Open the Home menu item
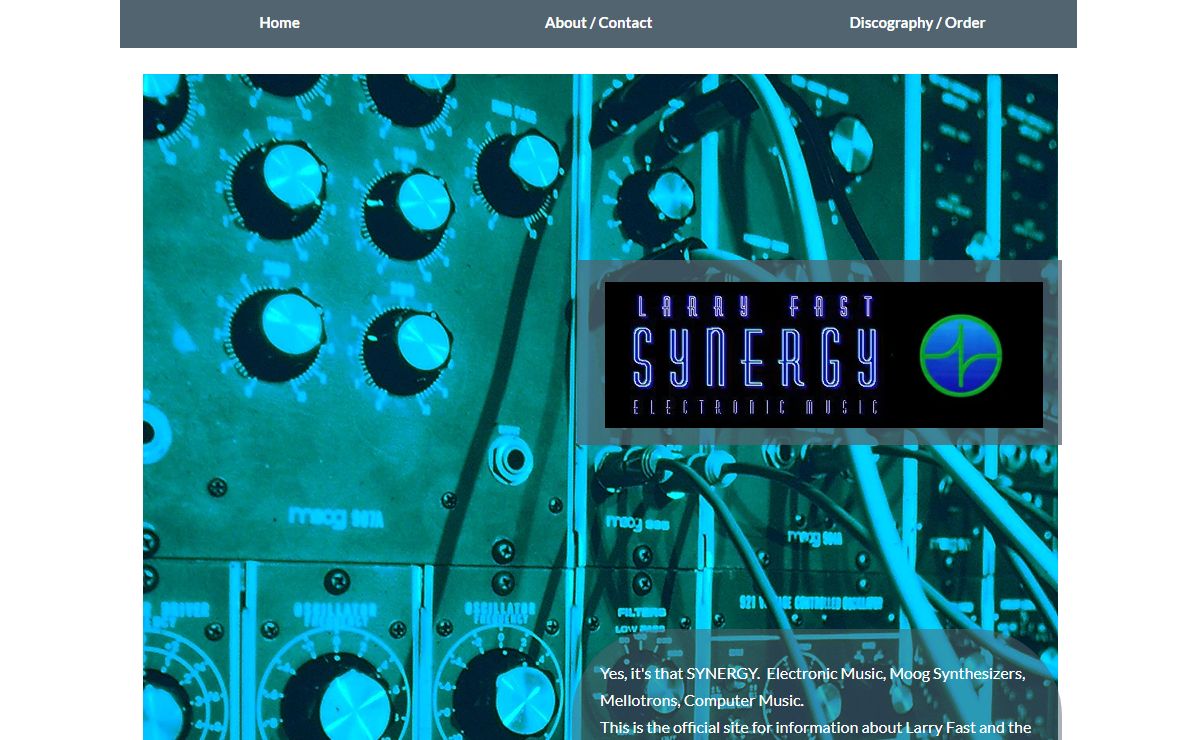The height and width of the screenshot is (740, 1200). coord(279,23)
